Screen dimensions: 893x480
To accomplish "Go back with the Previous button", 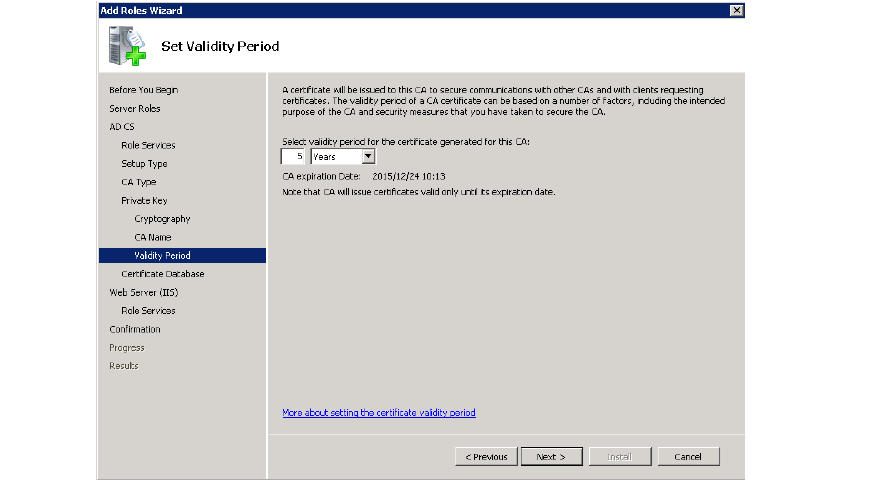I will 486,456.
